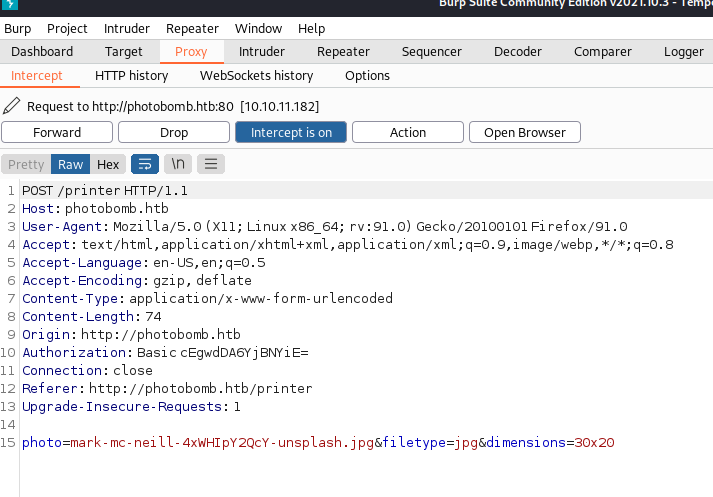This screenshot has width=713, height=497.
Task: Click the Referer header line
Action: click(x=167, y=388)
